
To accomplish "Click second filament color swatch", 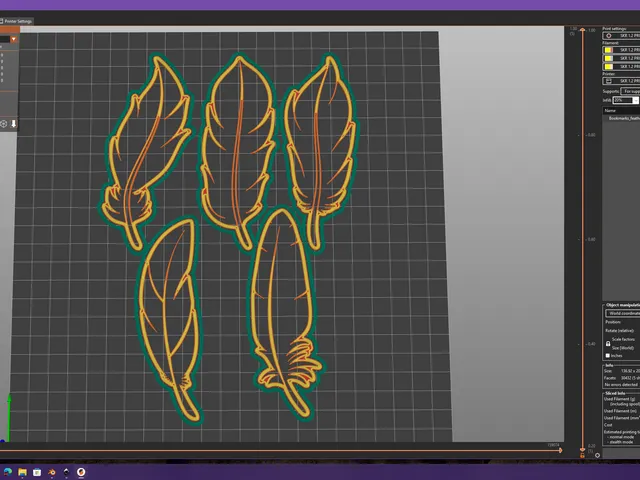I will click(608, 58).
